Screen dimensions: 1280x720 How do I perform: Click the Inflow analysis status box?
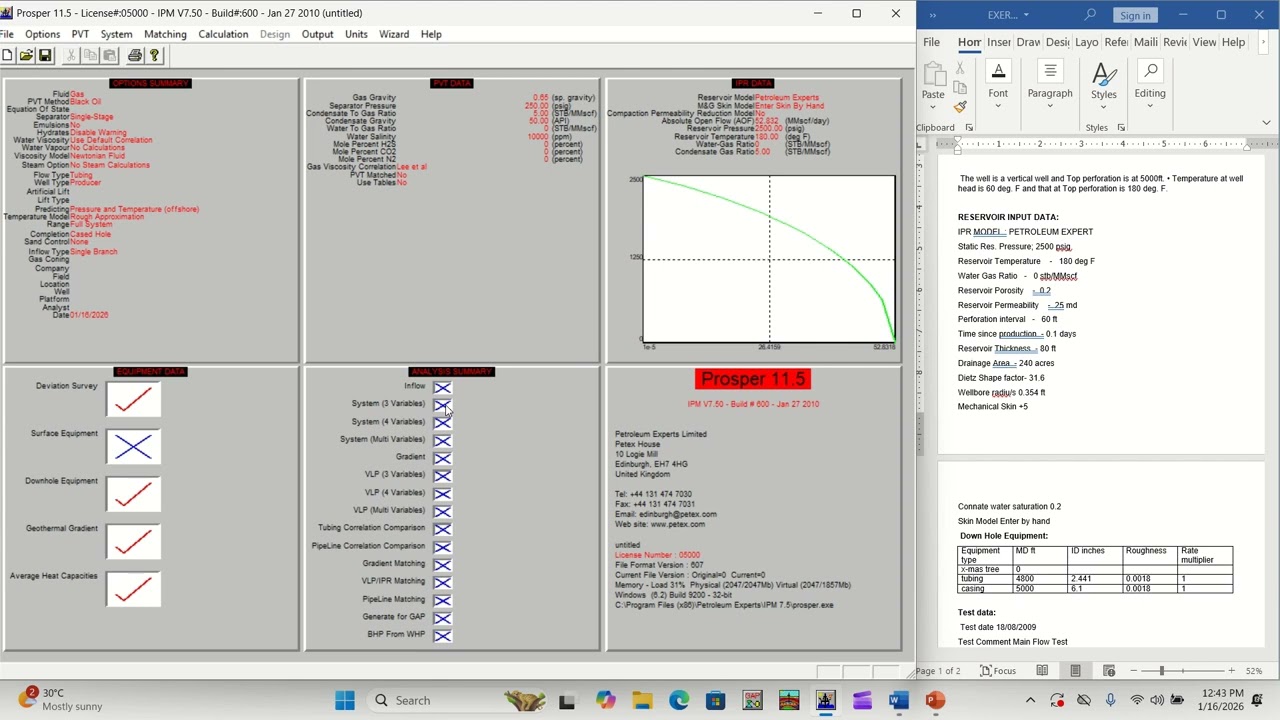point(442,387)
